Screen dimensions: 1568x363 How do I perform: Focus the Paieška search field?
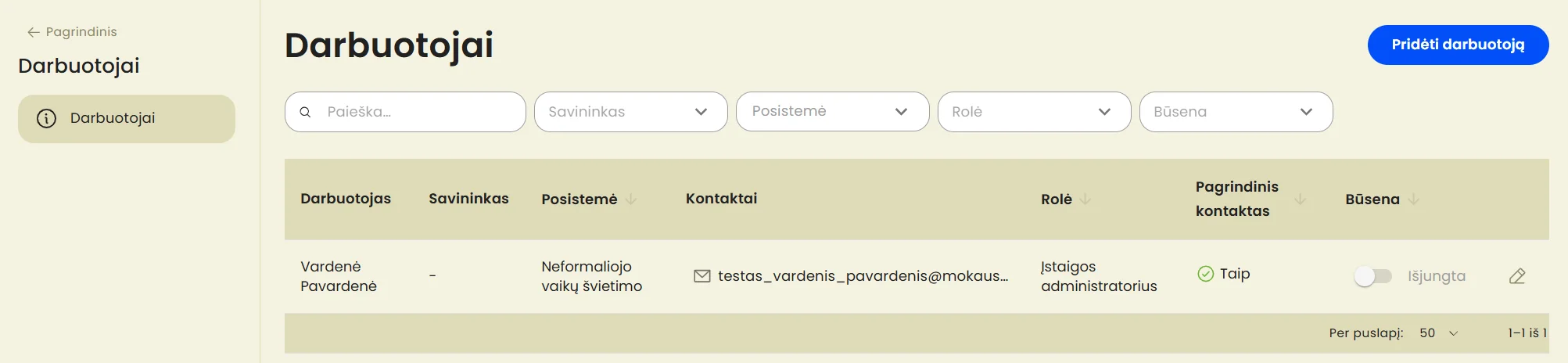coord(405,112)
